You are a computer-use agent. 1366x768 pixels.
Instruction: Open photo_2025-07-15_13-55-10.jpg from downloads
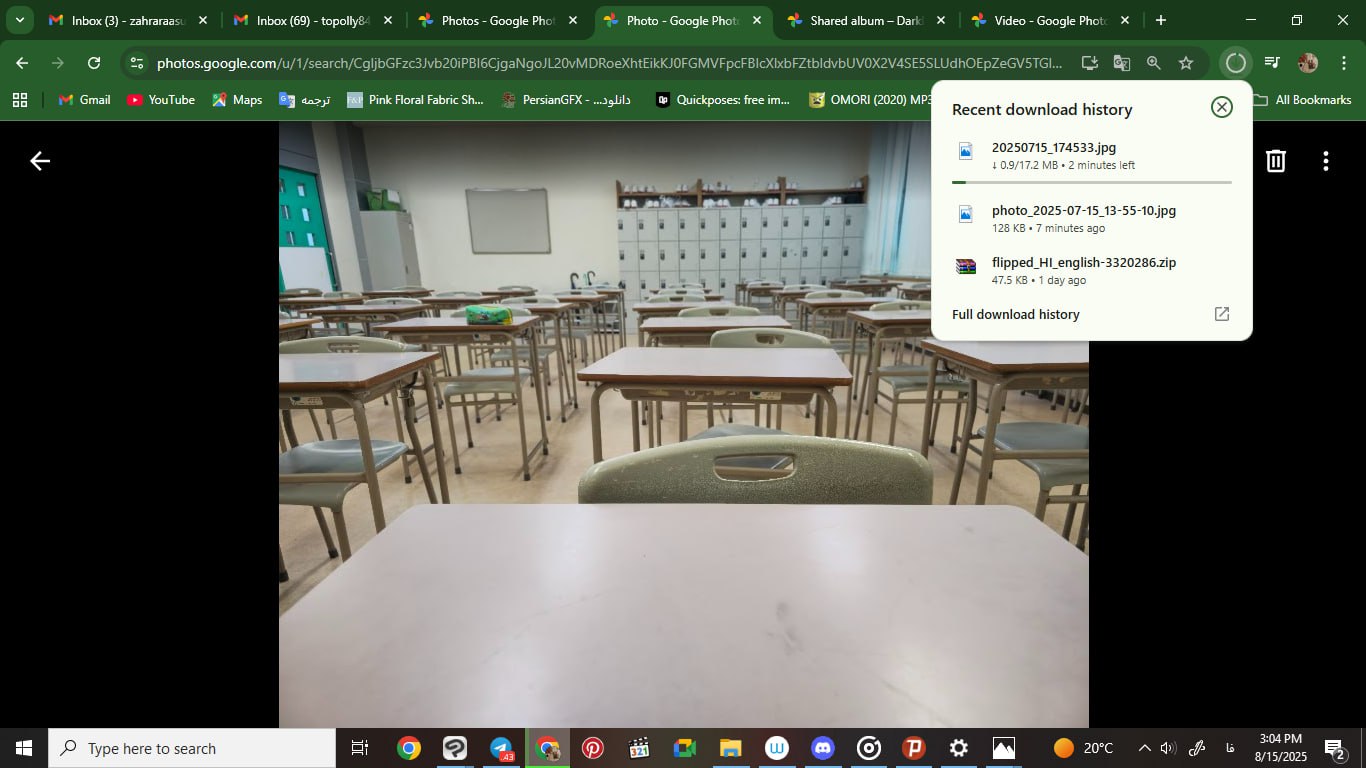[x=1083, y=211]
